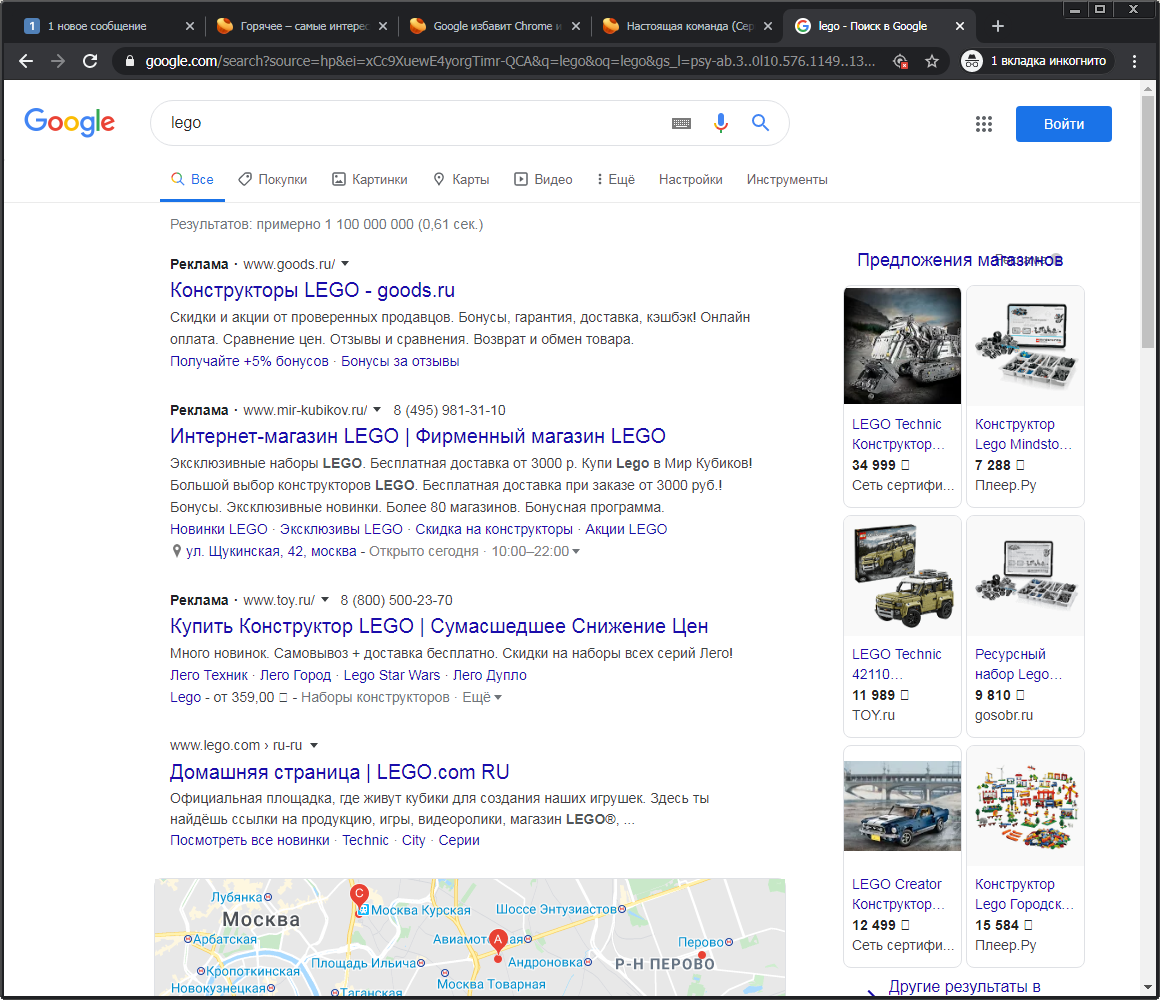Click the 'Войти' sign-in button
This screenshot has width=1160, height=1000.
click(1064, 124)
